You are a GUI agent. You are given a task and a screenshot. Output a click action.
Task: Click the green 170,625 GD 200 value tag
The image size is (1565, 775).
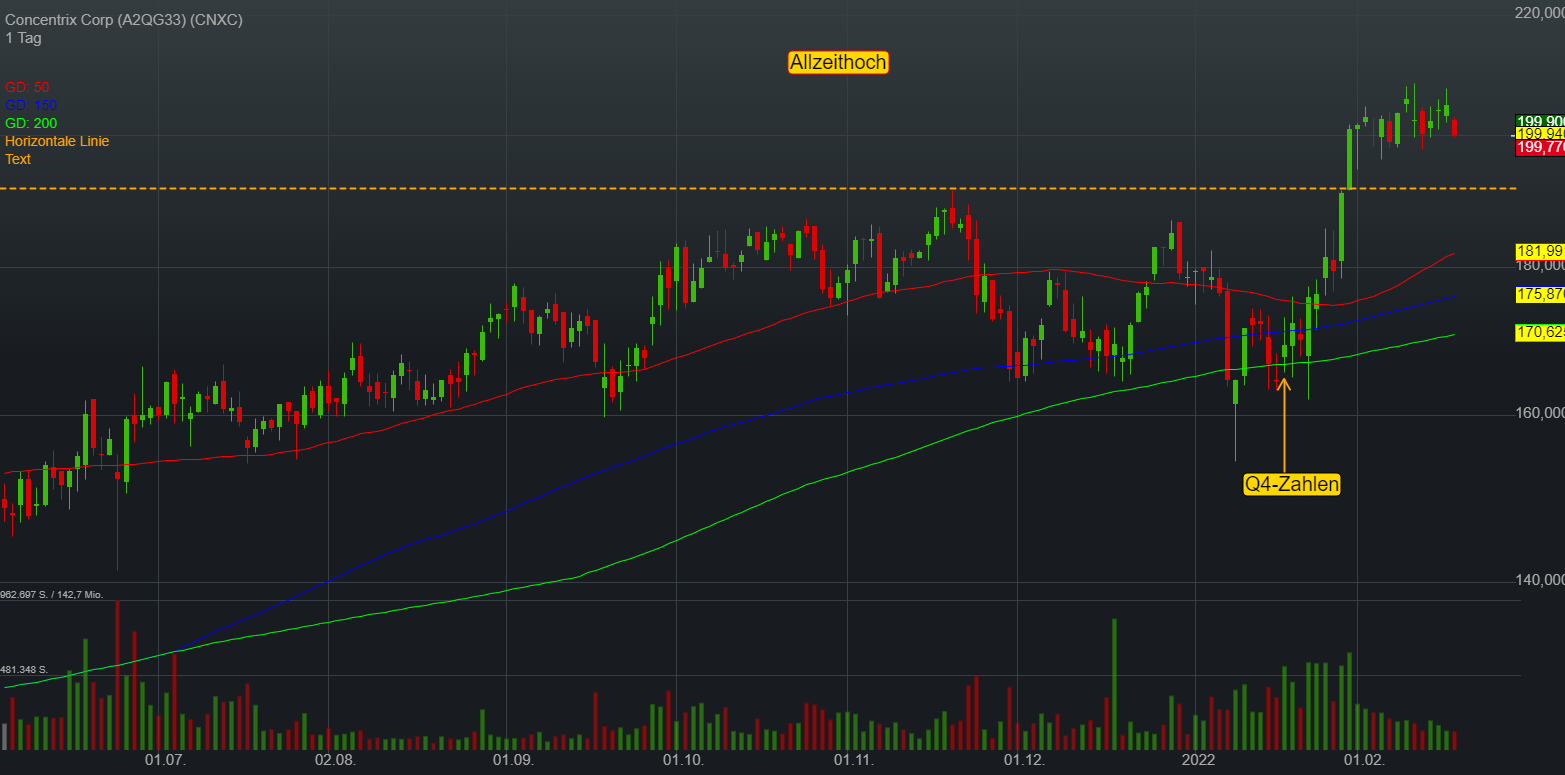pos(1540,332)
